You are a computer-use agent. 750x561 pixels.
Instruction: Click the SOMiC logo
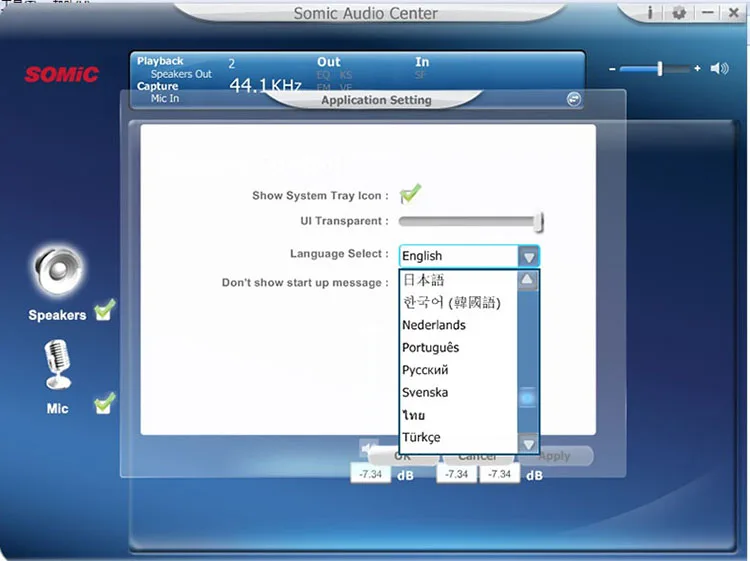(x=62, y=74)
